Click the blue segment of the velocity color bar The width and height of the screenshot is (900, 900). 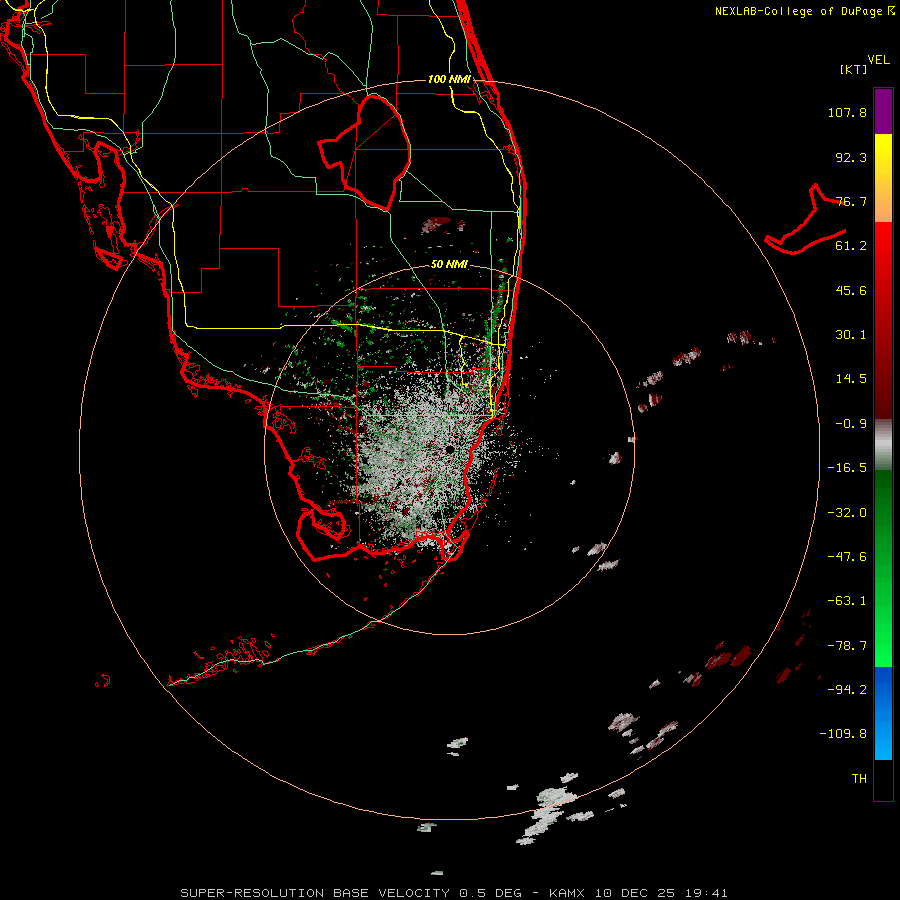[x=883, y=713]
